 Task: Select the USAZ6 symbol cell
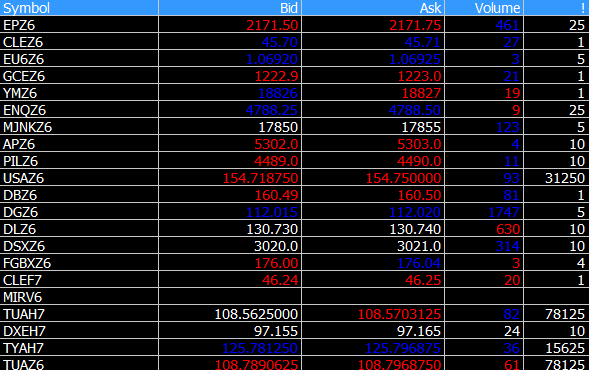pos(79,178)
